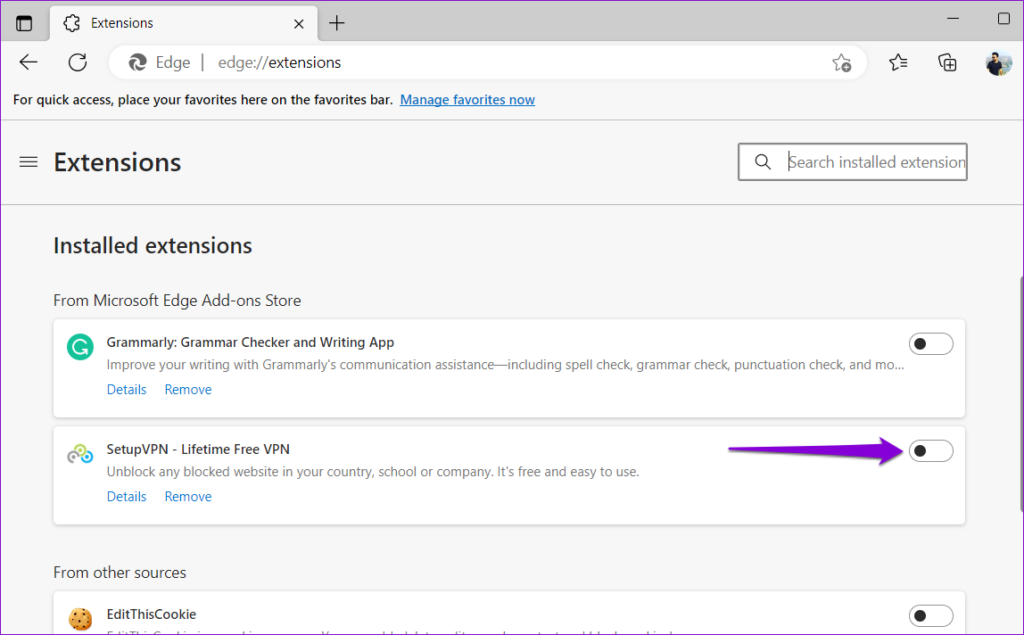The image size is (1024, 635).
Task: Toggle the EditThisCookie extension on
Action: [930, 616]
